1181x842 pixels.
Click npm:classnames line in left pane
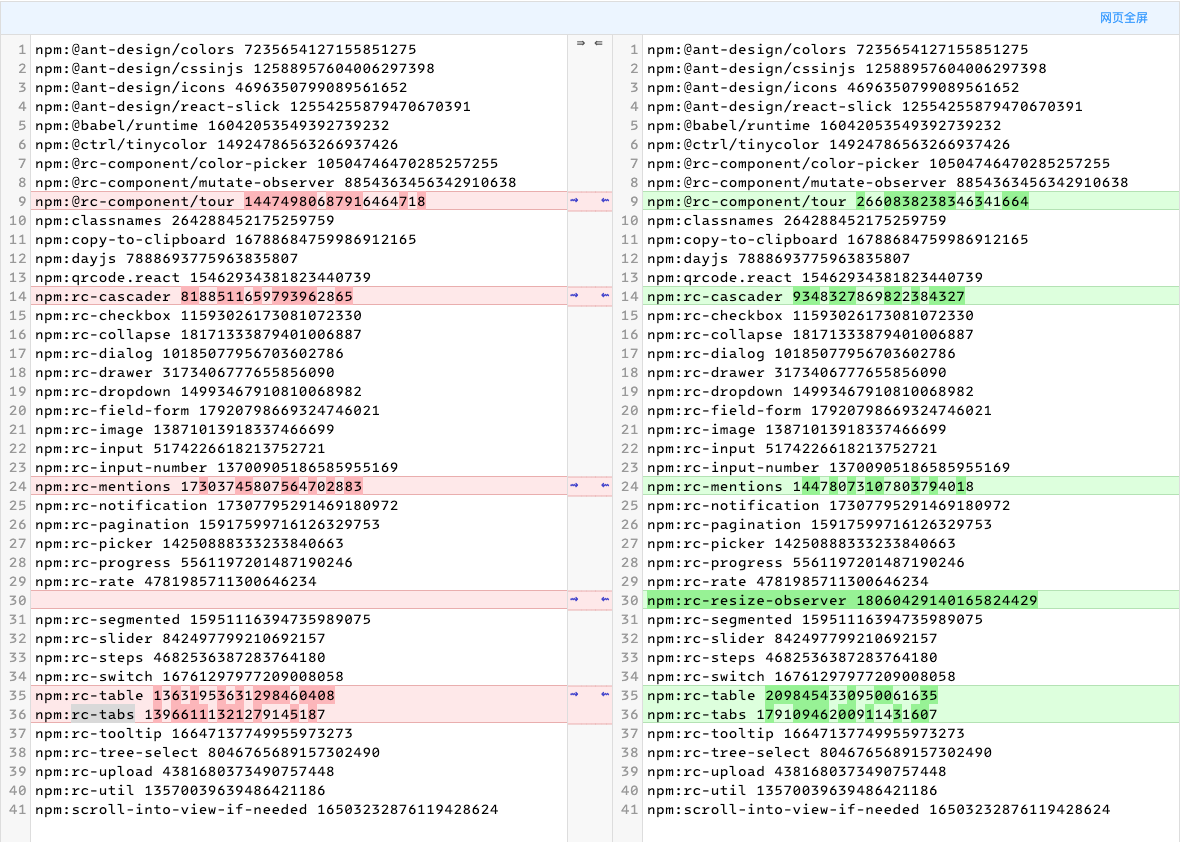(x=185, y=220)
